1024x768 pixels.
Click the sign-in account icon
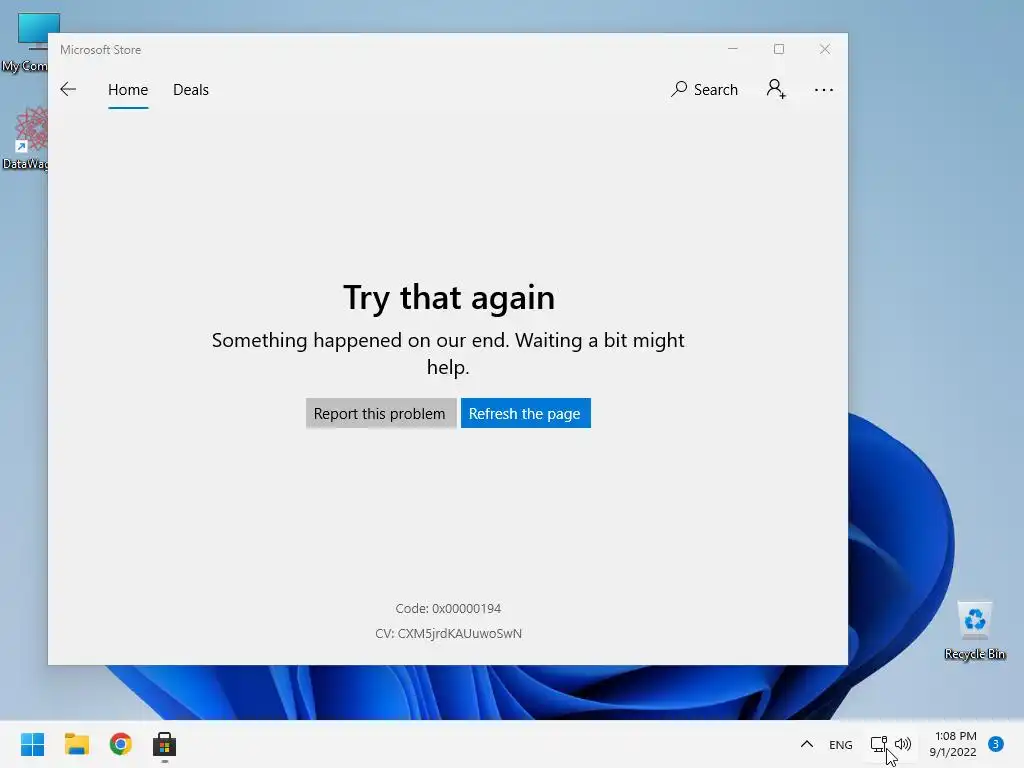click(776, 89)
